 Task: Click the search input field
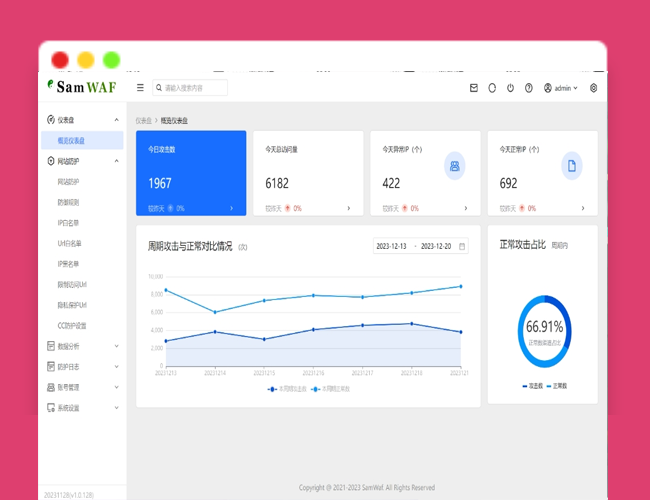[x=190, y=88]
